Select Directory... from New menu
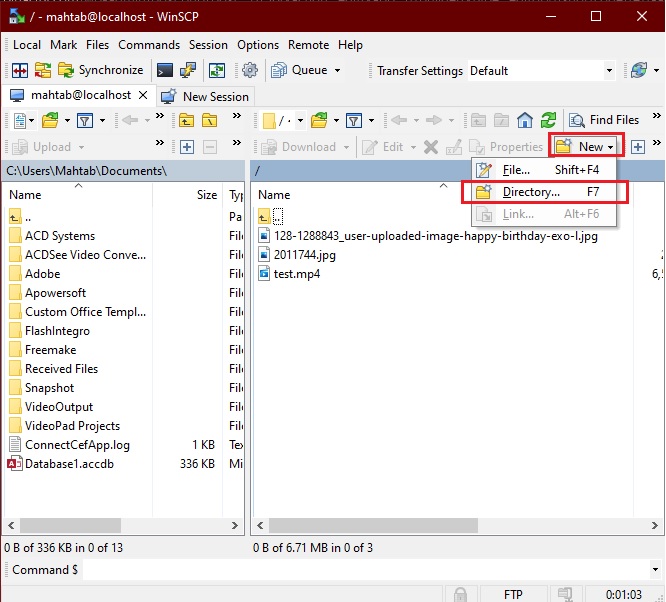Image resolution: width=666 pixels, height=602 pixels. pyautogui.click(x=531, y=192)
